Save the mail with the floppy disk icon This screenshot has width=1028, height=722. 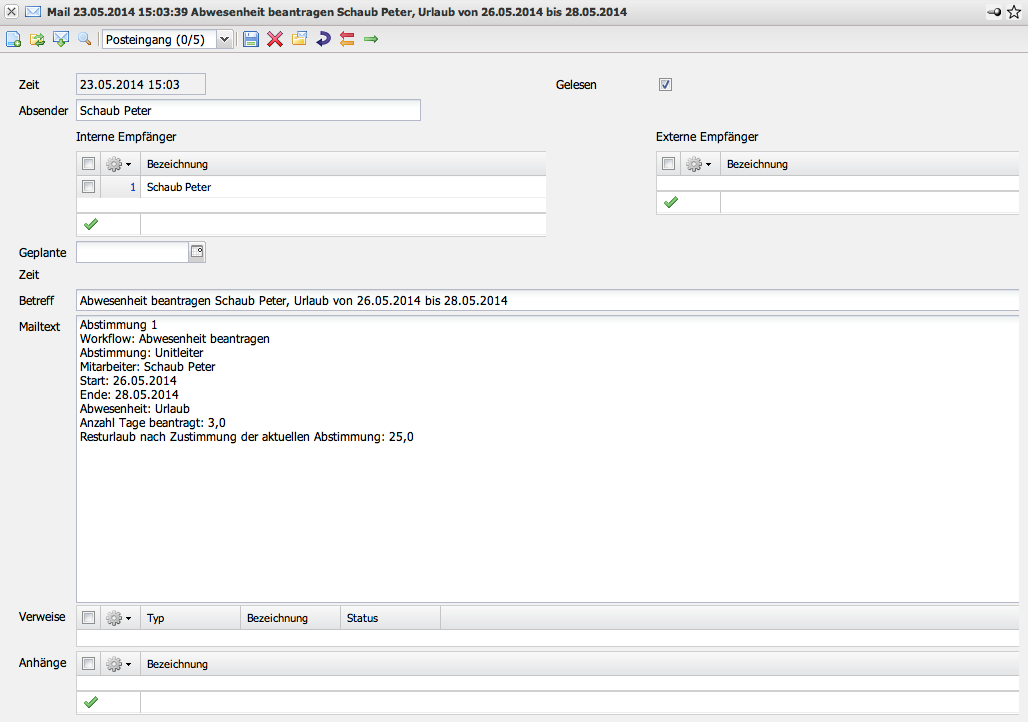pos(251,39)
